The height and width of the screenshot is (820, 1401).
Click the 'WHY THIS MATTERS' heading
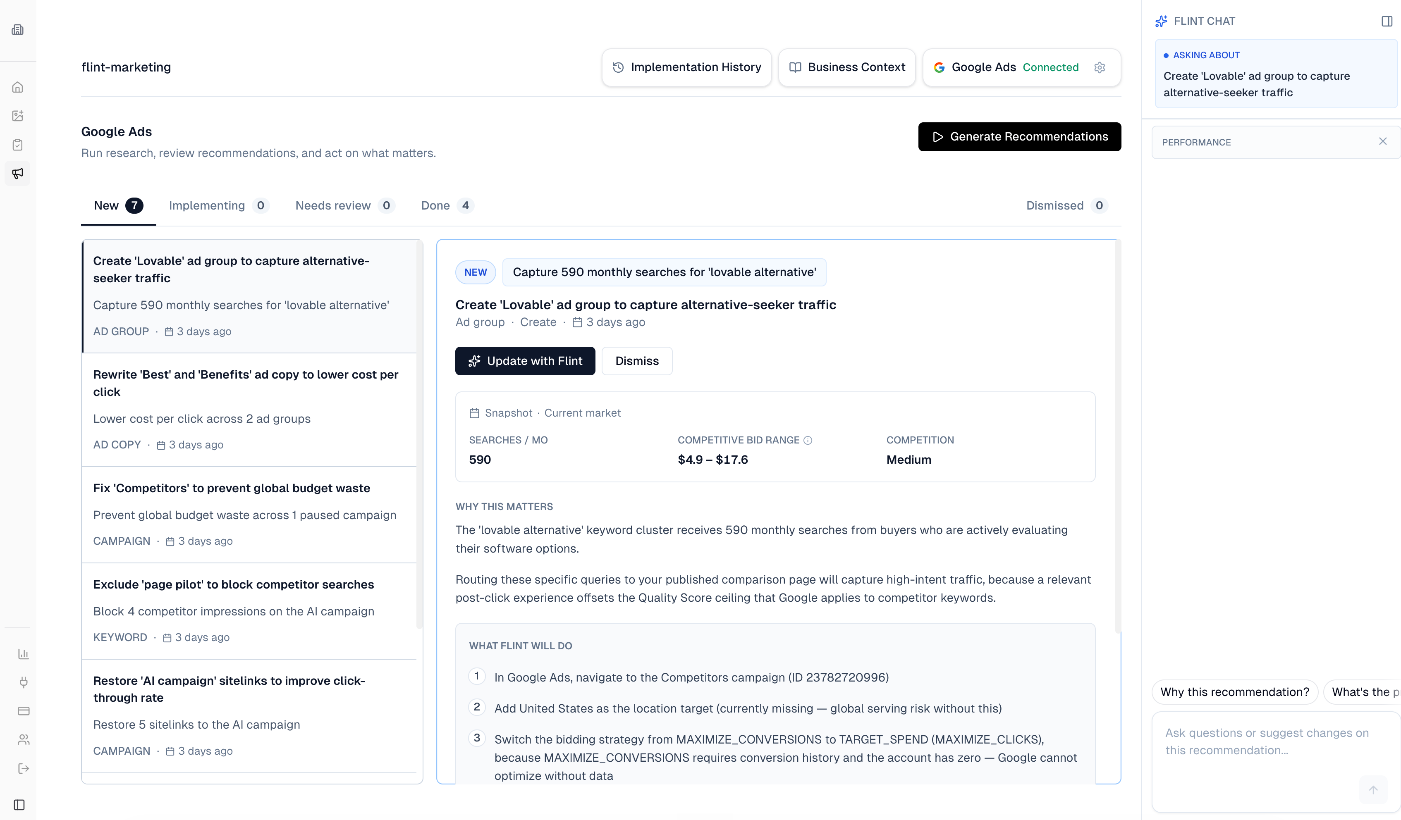[x=504, y=507]
